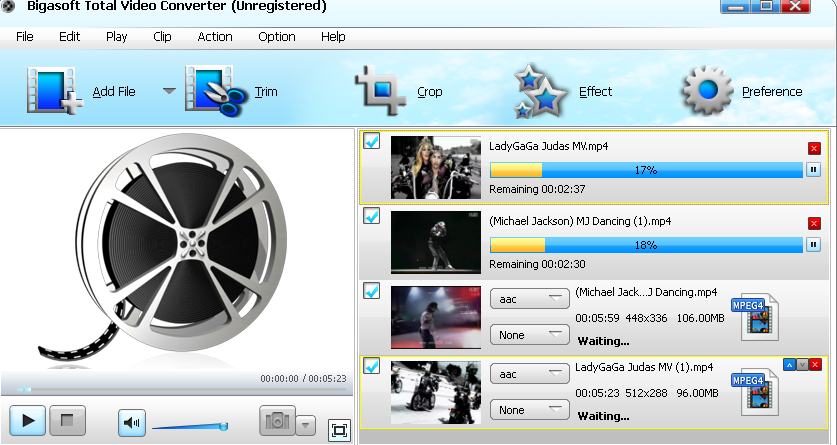Open Preference gear icon
This screenshot has width=837, height=445.
pyautogui.click(x=708, y=91)
